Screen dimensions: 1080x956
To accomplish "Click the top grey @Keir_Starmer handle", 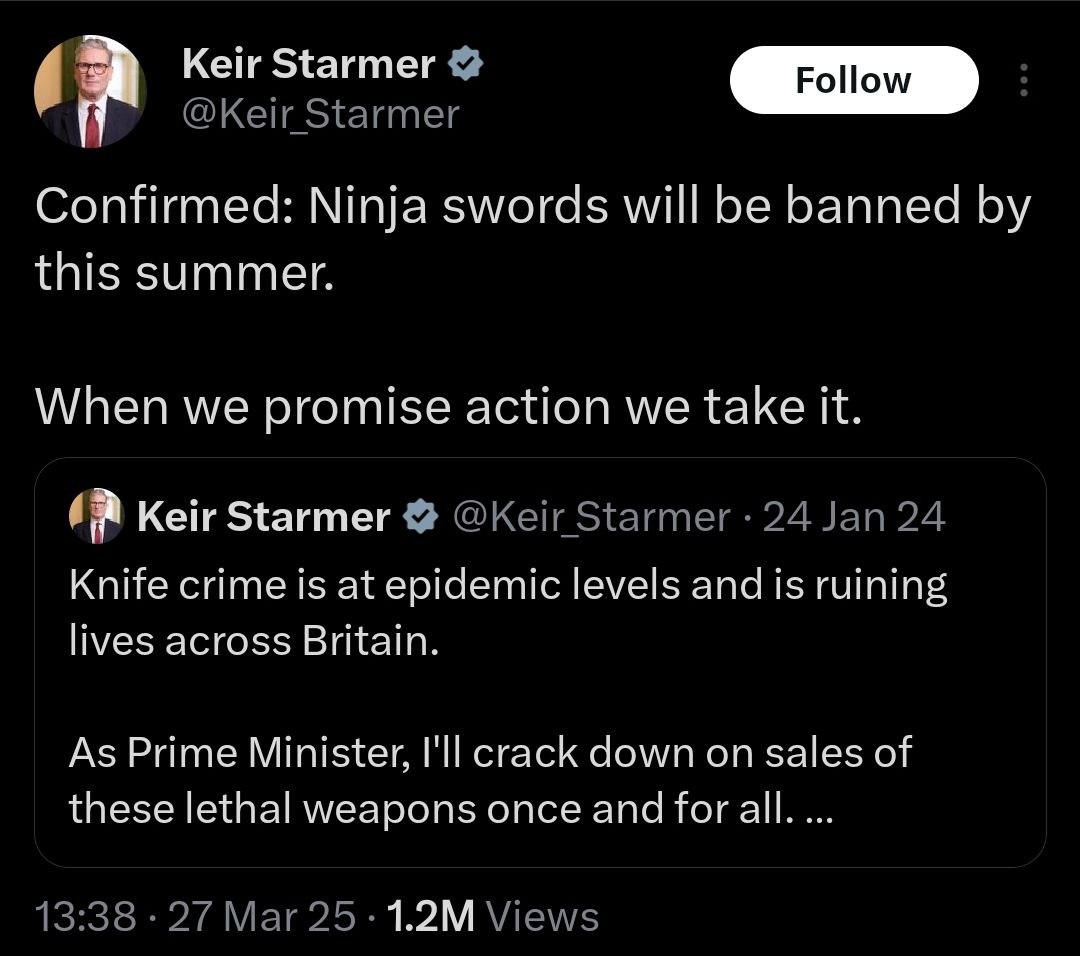I will pos(320,114).
